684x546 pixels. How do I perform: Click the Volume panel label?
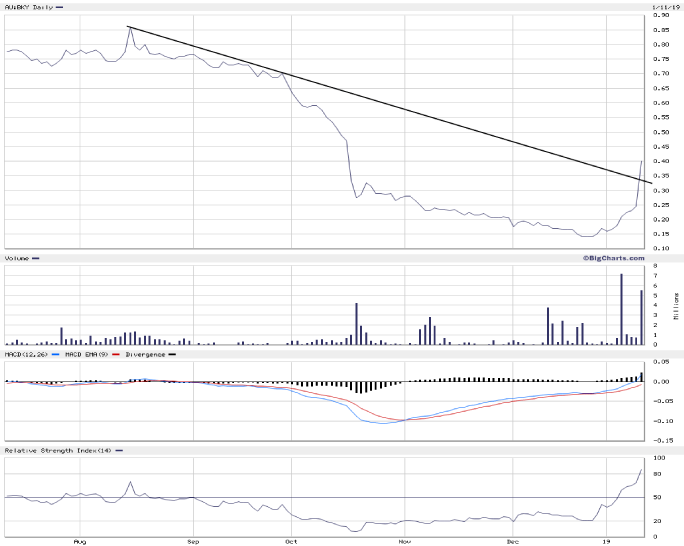[17, 258]
